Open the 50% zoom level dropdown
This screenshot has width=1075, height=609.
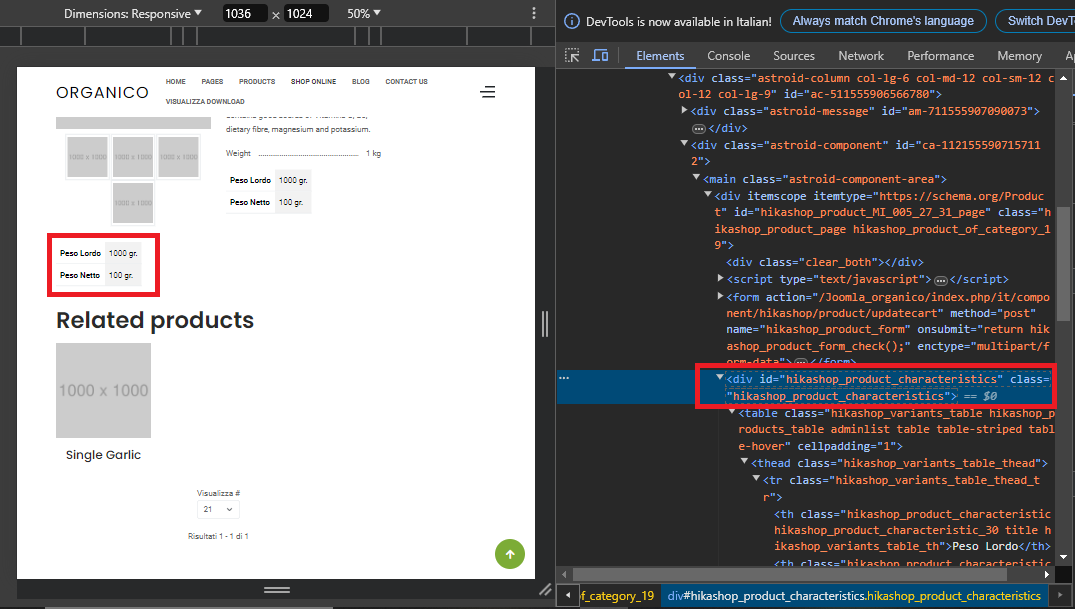[365, 14]
